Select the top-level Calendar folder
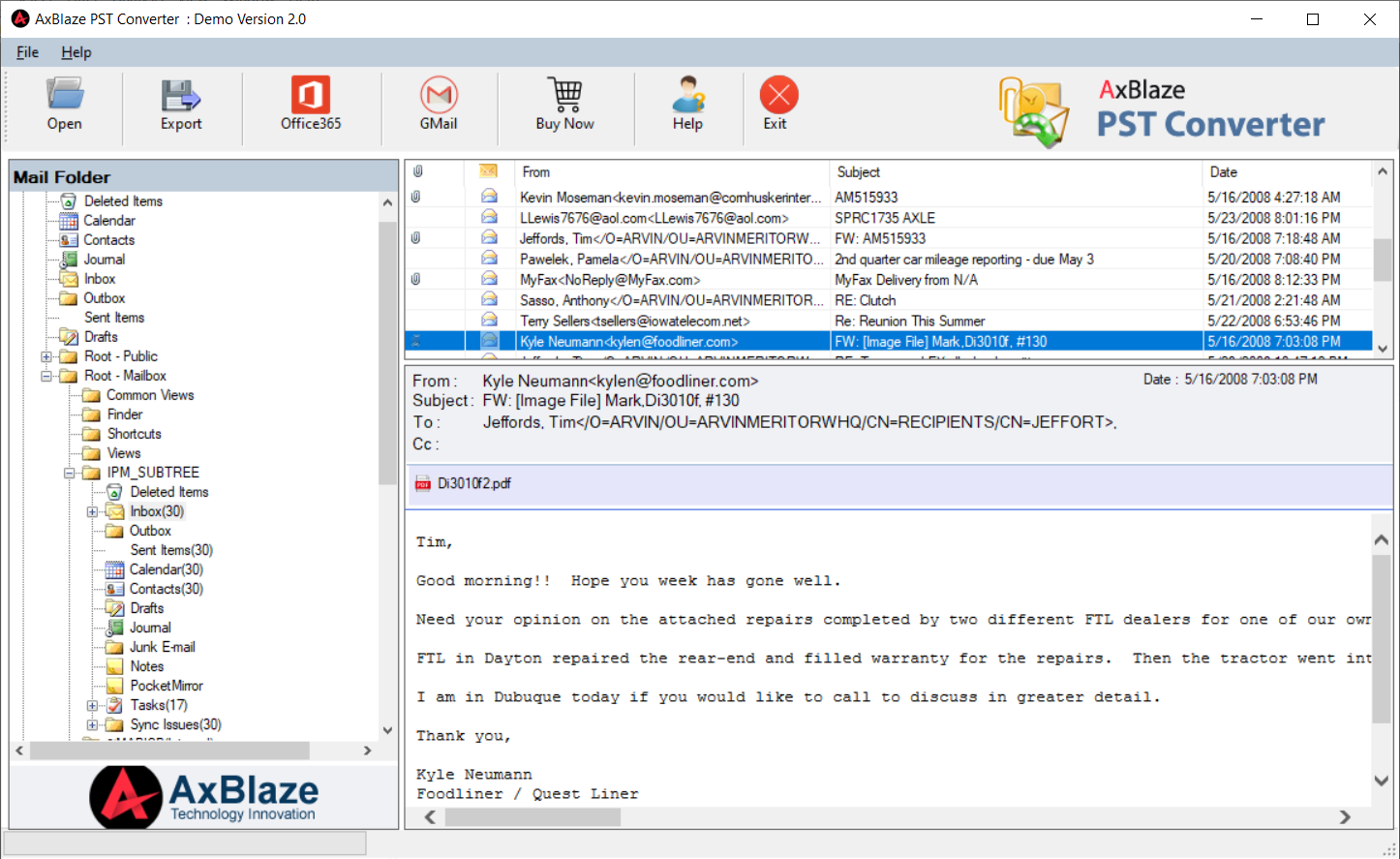 click(x=109, y=221)
